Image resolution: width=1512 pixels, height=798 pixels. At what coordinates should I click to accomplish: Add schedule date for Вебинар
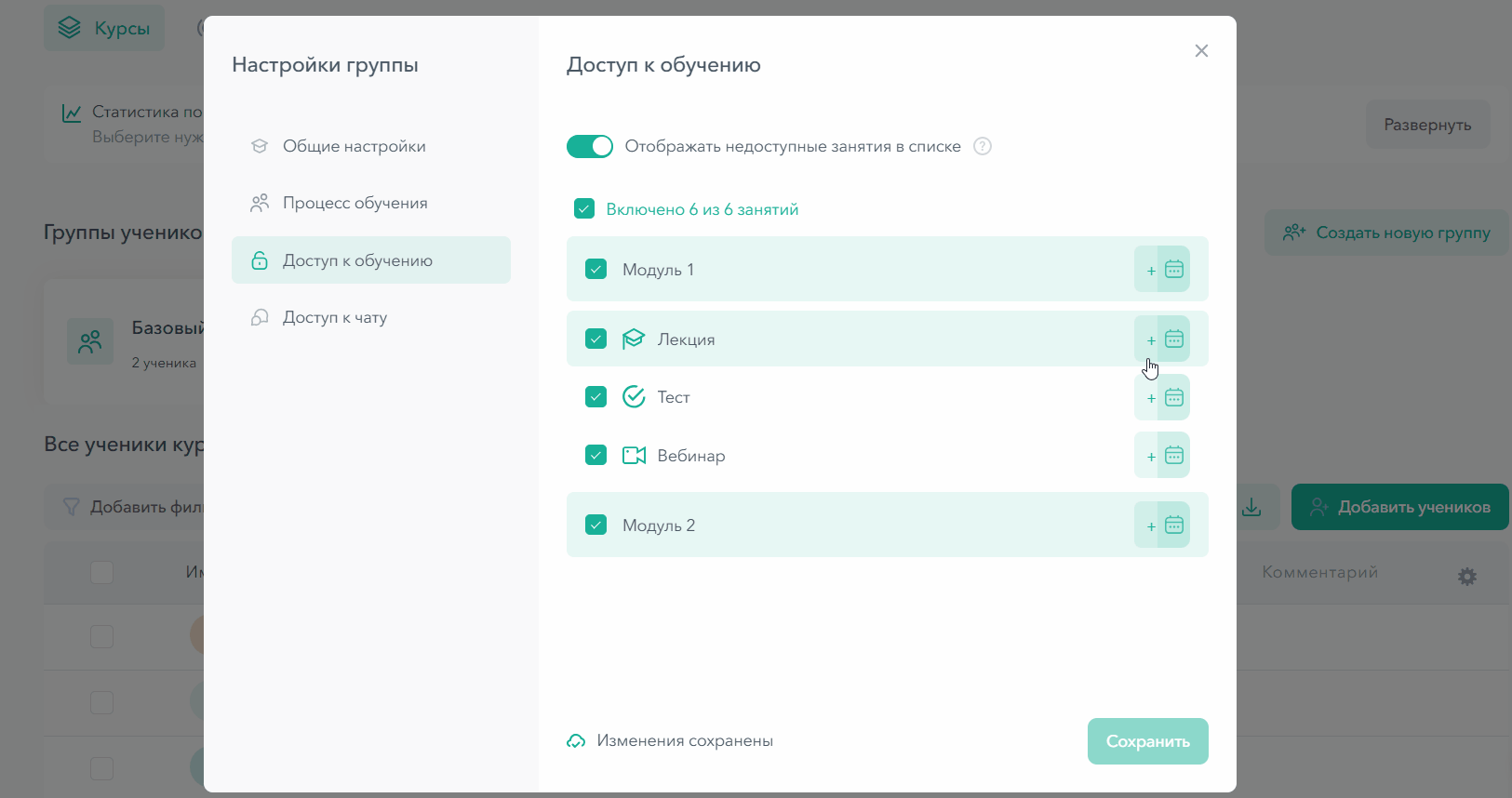(1162, 455)
